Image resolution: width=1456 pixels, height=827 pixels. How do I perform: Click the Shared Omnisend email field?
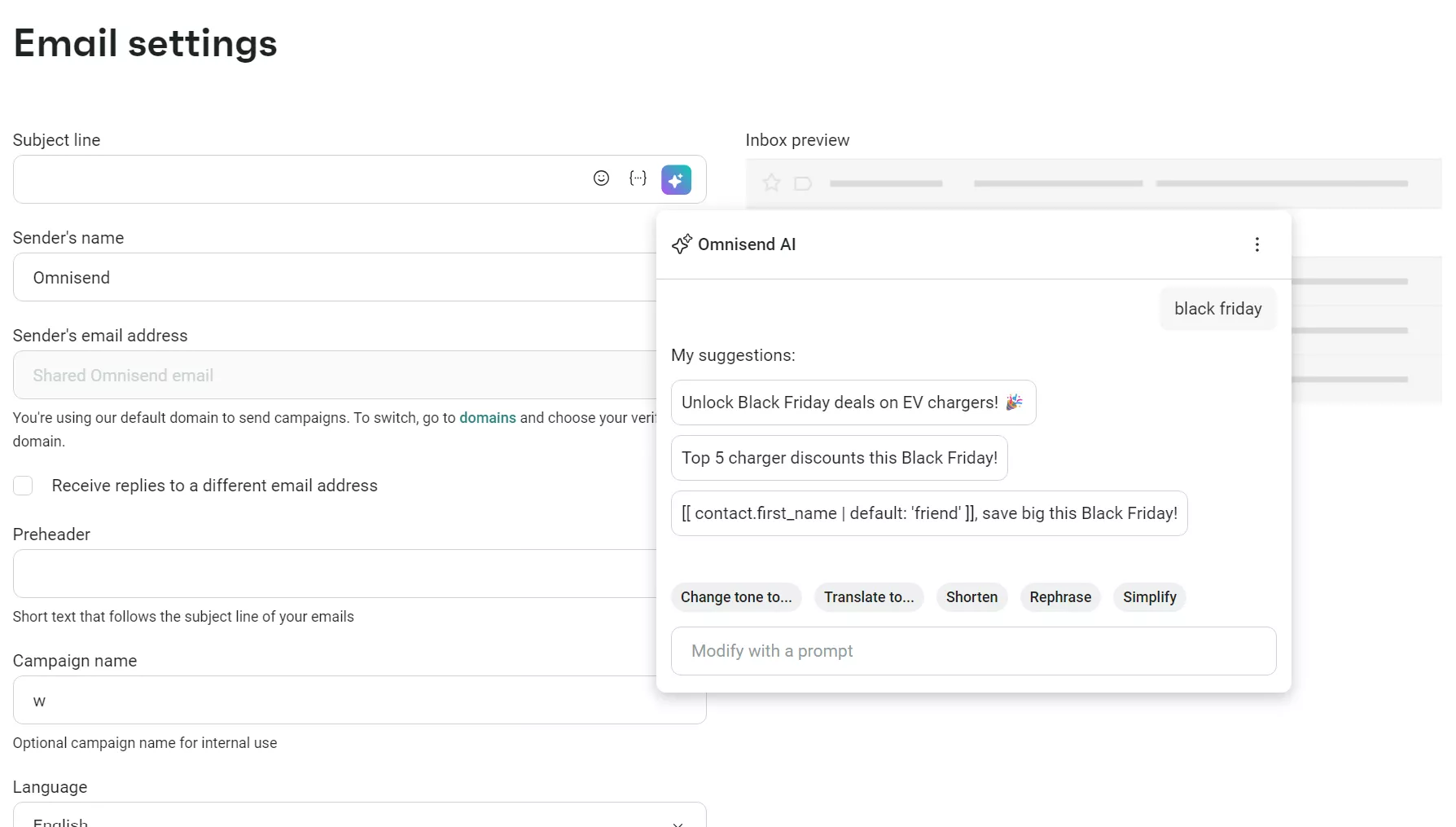335,375
